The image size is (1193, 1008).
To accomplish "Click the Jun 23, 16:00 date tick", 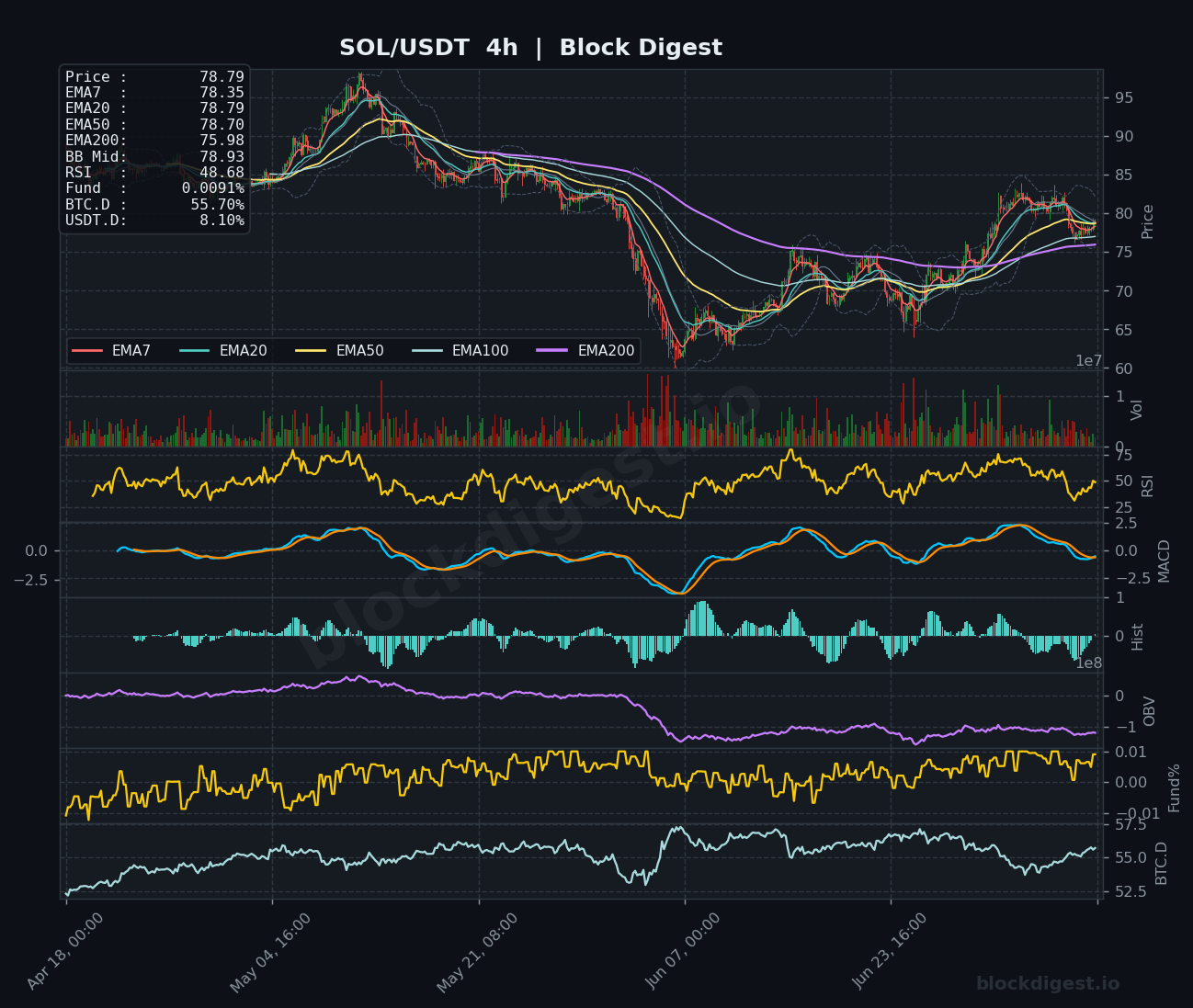I will [x=890, y=951].
